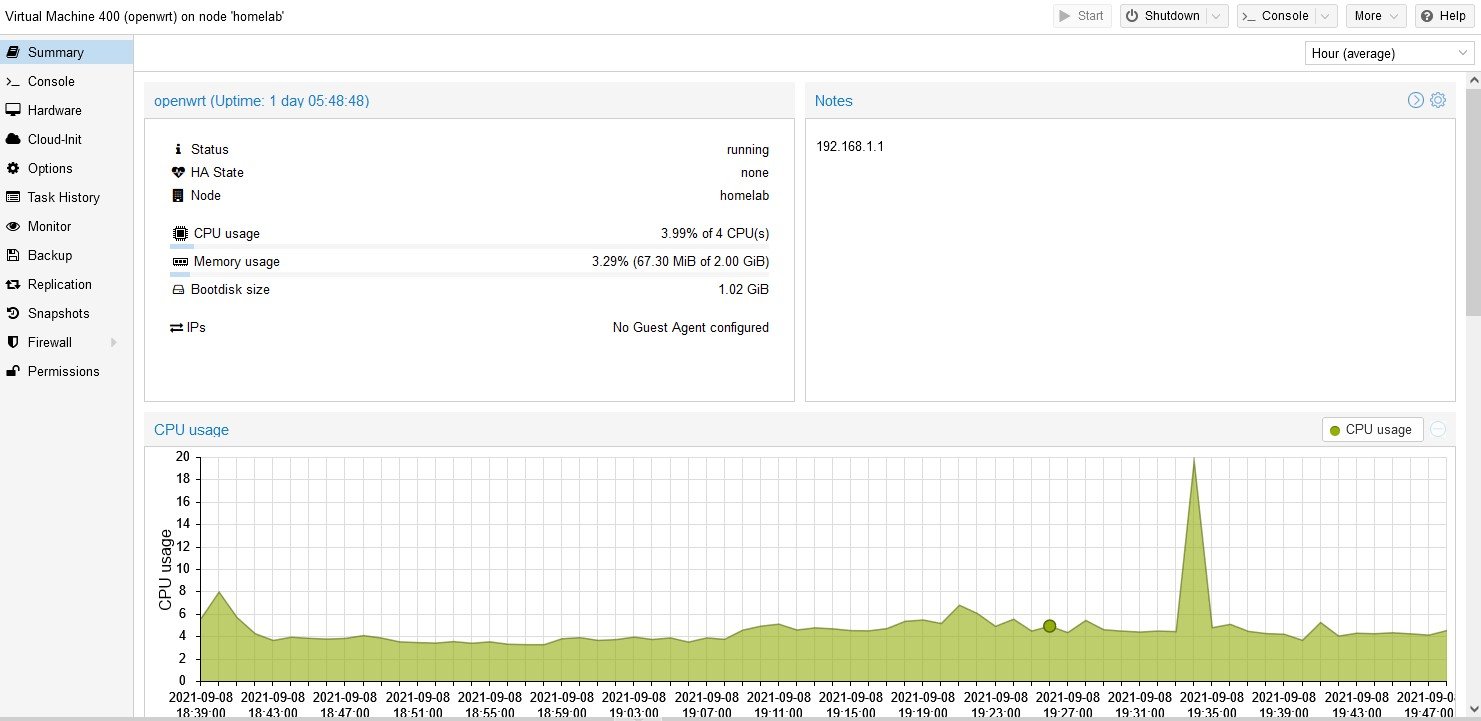Image resolution: width=1481 pixels, height=721 pixels.
Task: Expand the Shutdown button dropdown arrow
Action: (1216, 16)
